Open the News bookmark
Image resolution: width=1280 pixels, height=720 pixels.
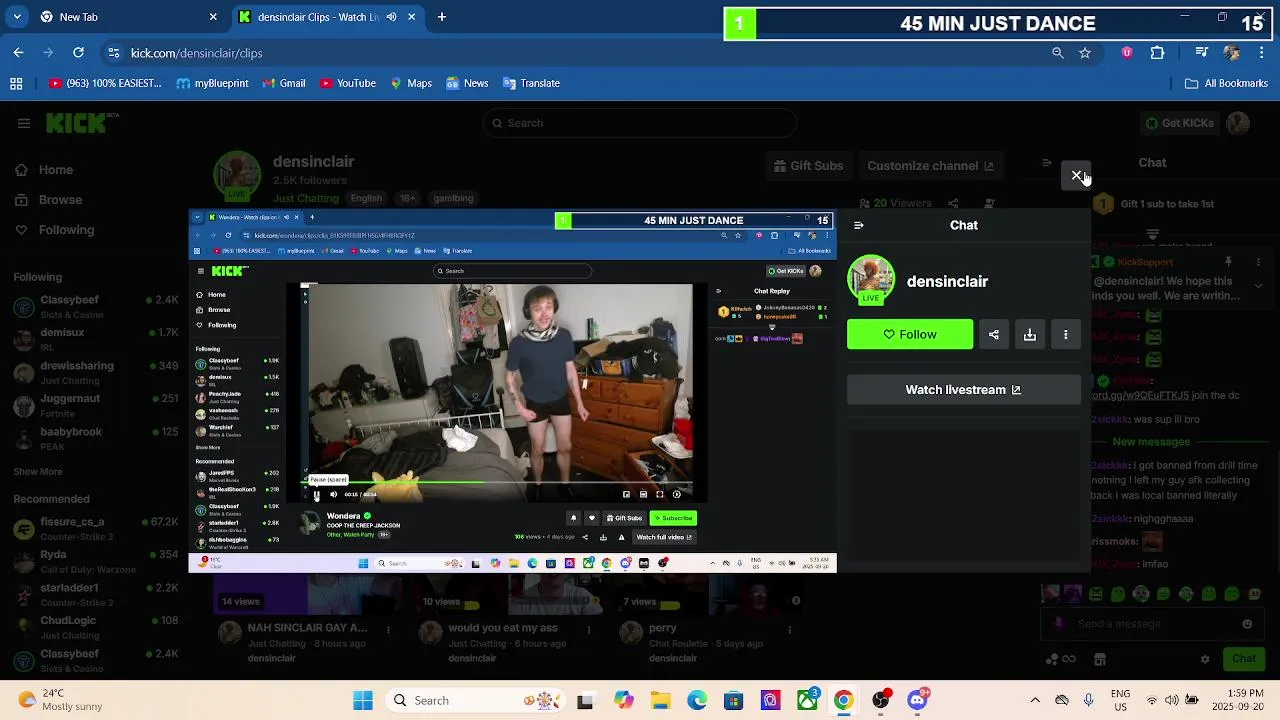(467, 83)
